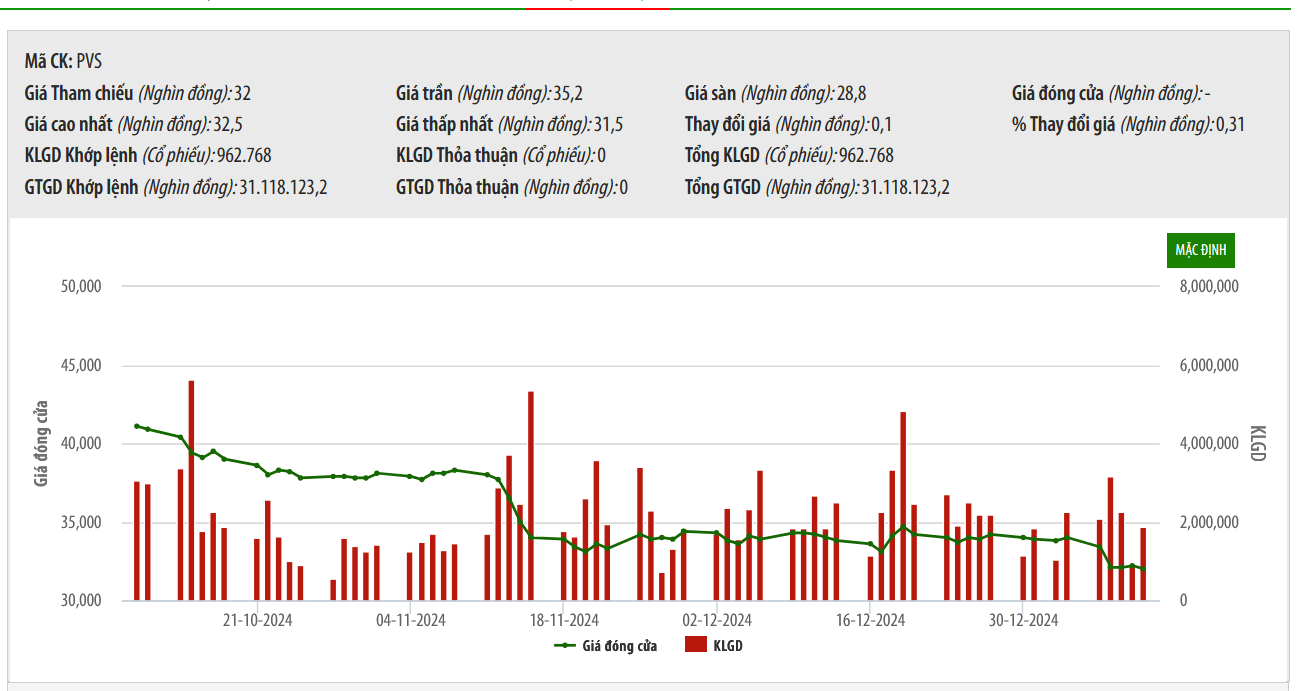The height and width of the screenshot is (691, 1299).
Task: Click the last closing price data point
Action: 1143,569
